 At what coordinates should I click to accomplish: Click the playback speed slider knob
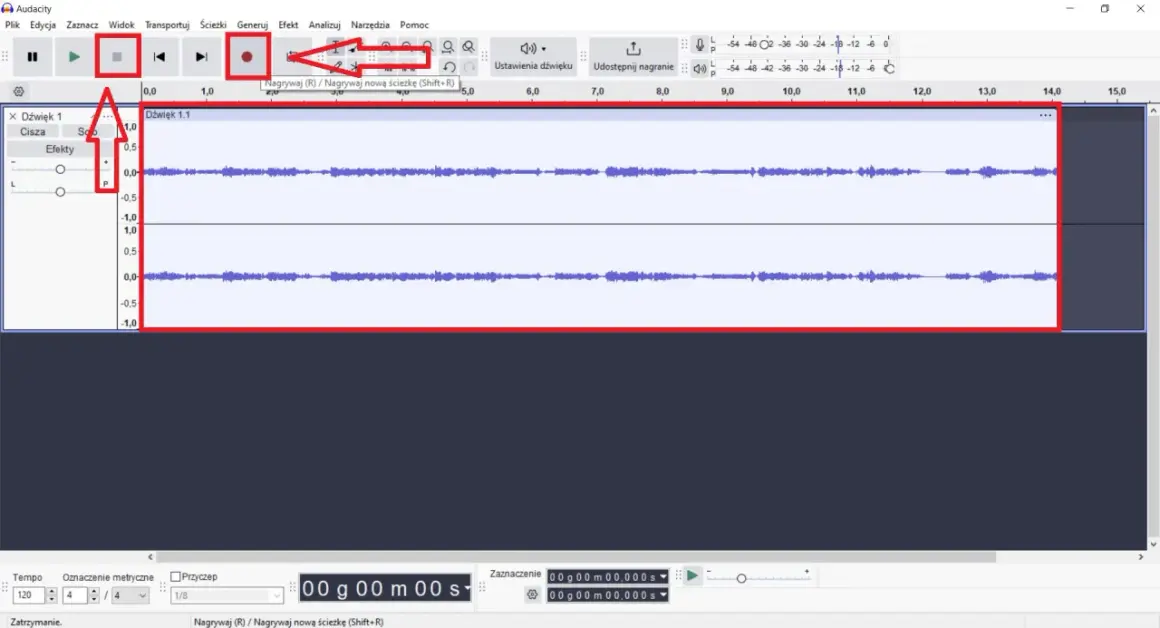coord(741,578)
